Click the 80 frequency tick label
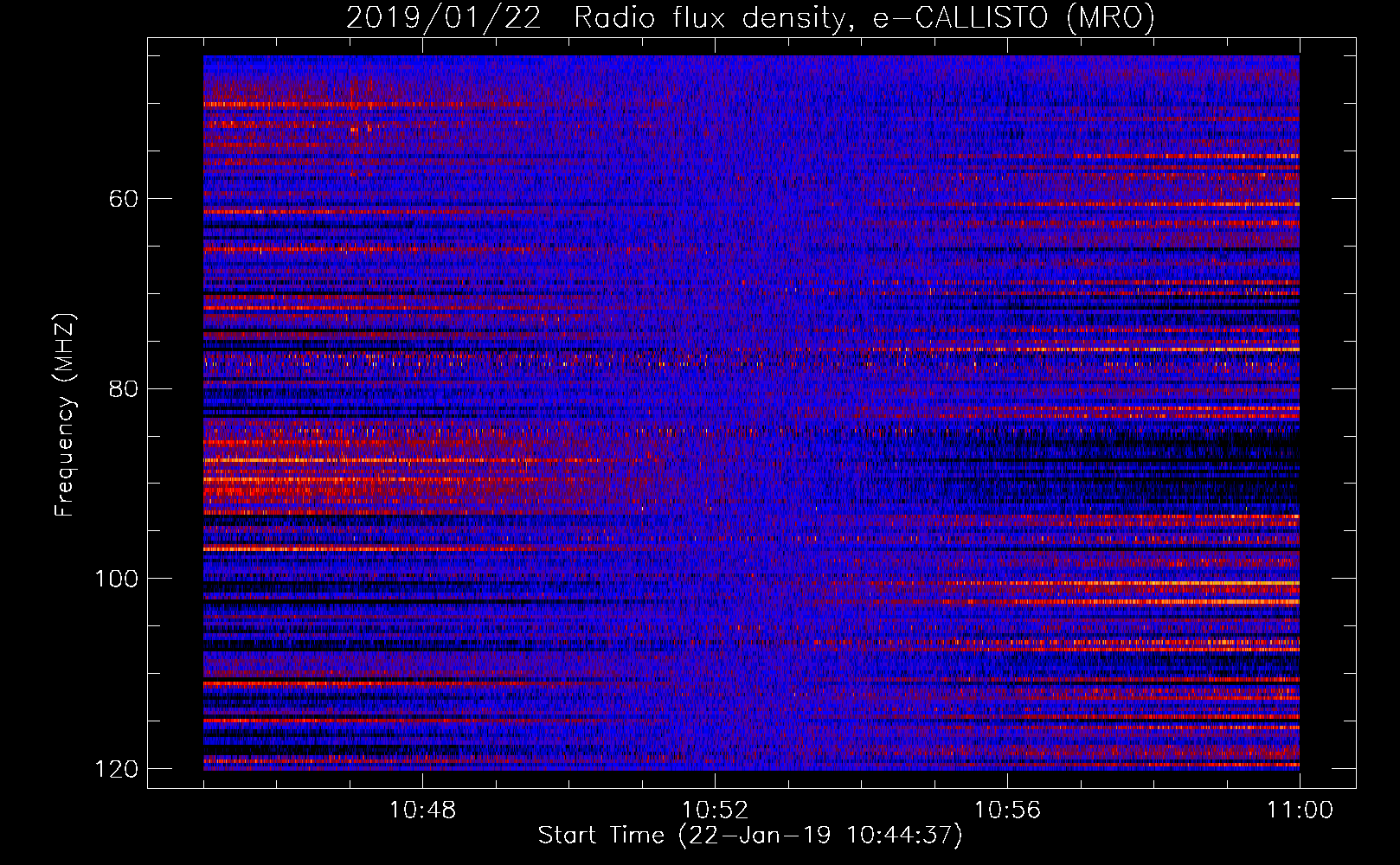 124,388
